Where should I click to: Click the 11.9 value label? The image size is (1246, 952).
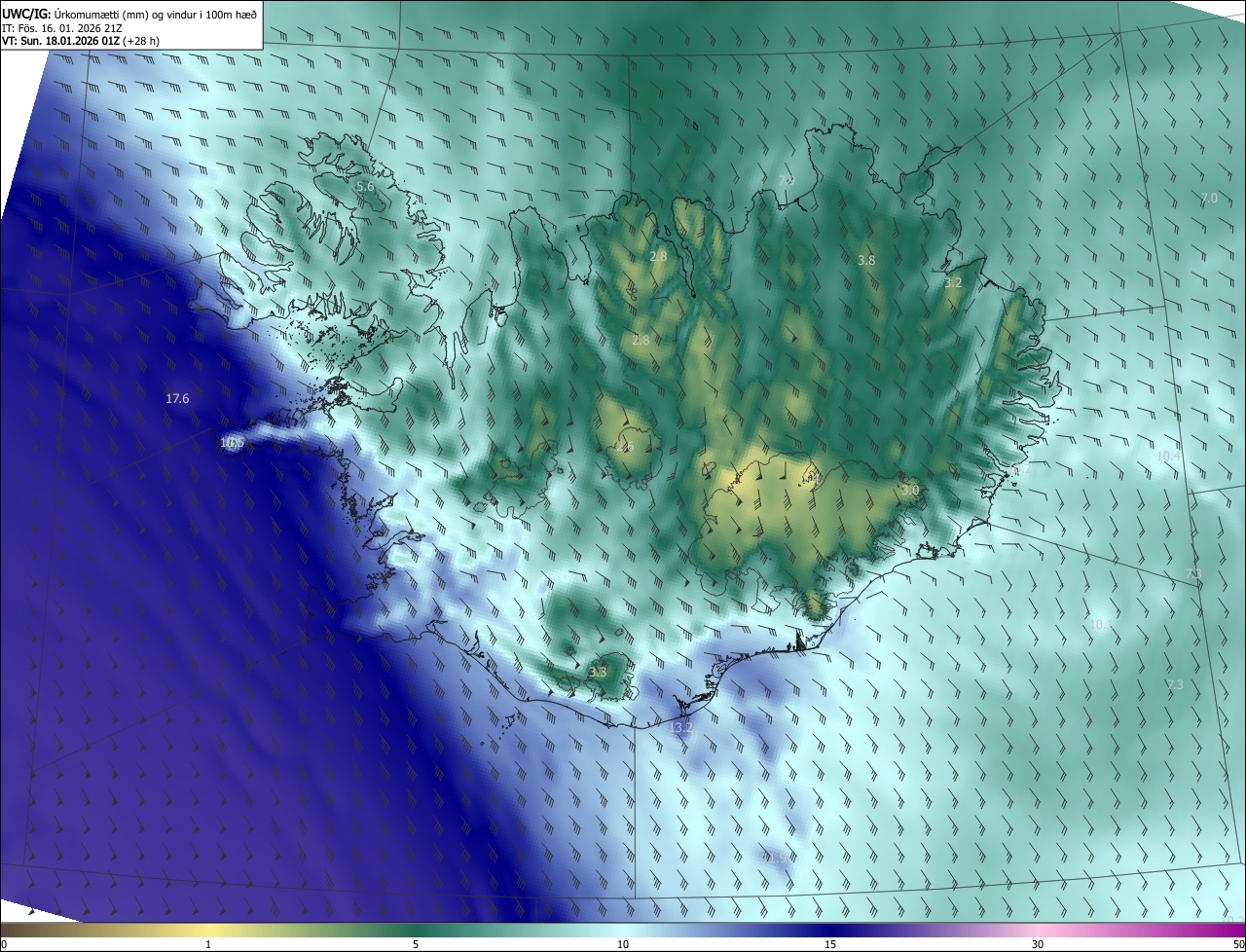coord(776,858)
